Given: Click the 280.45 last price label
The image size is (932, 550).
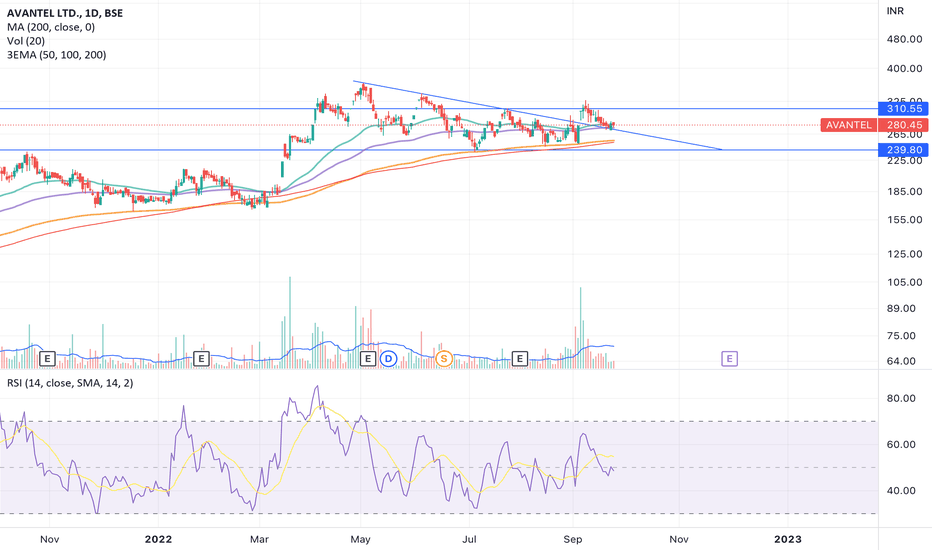Looking at the screenshot, I should [904, 125].
